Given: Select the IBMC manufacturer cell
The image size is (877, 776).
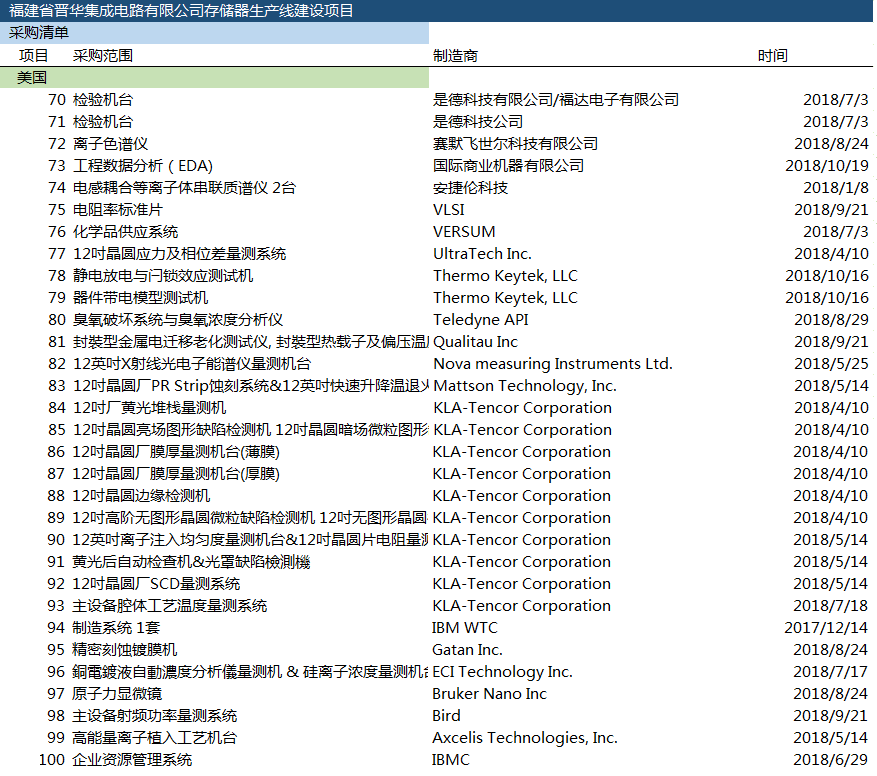Looking at the screenshot, I should point(450,760).
